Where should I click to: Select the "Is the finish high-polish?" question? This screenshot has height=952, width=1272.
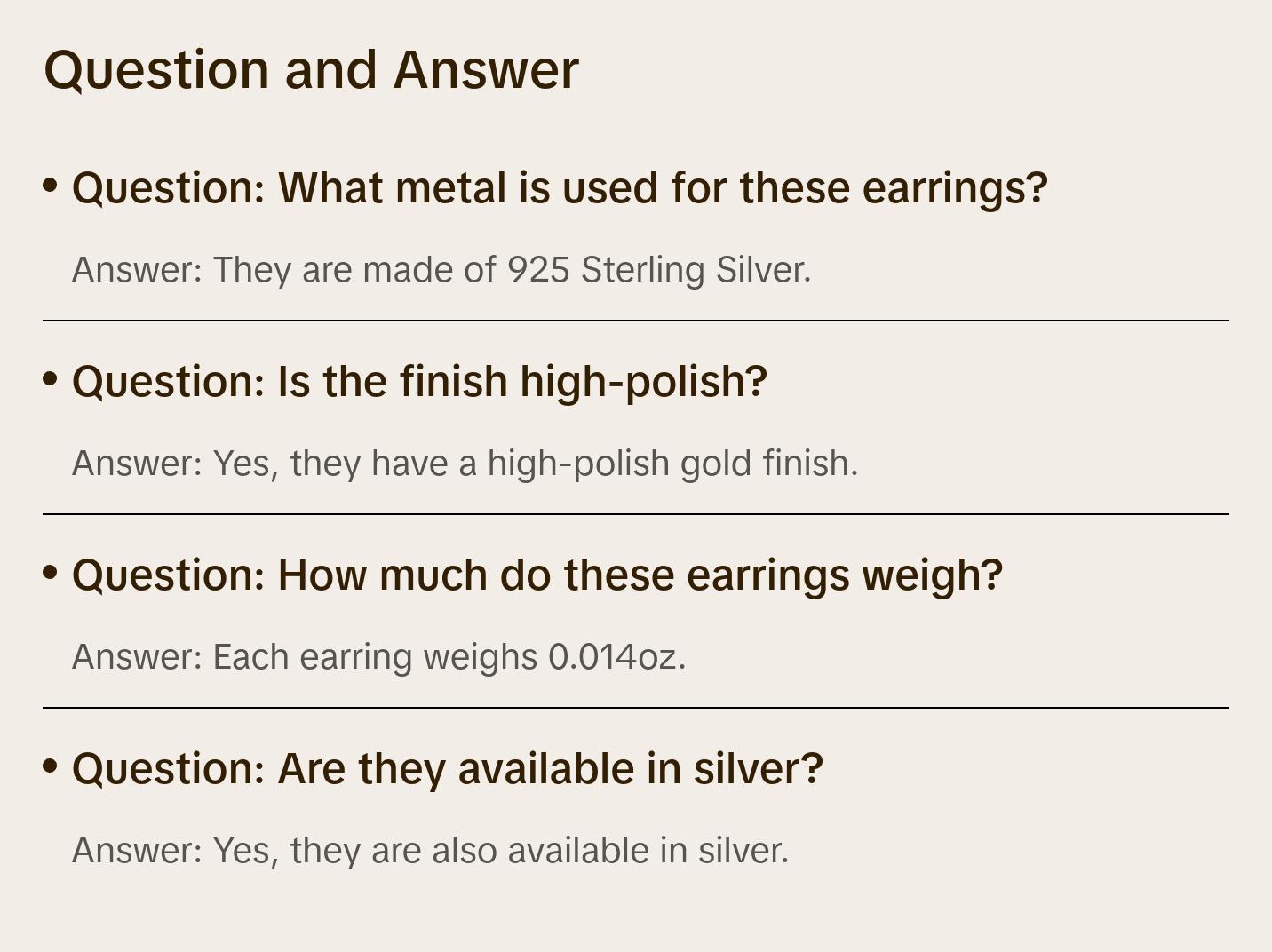click(x=419, y=382)
